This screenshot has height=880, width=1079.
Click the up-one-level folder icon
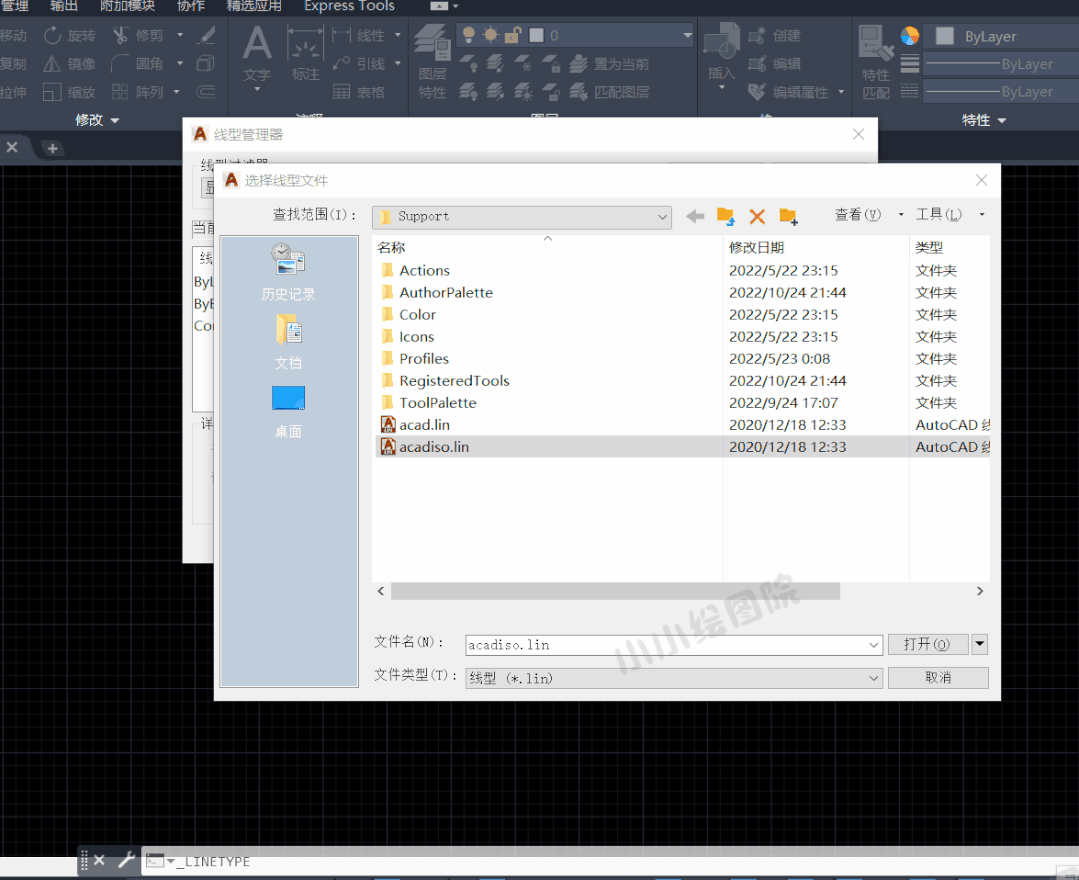726,216
